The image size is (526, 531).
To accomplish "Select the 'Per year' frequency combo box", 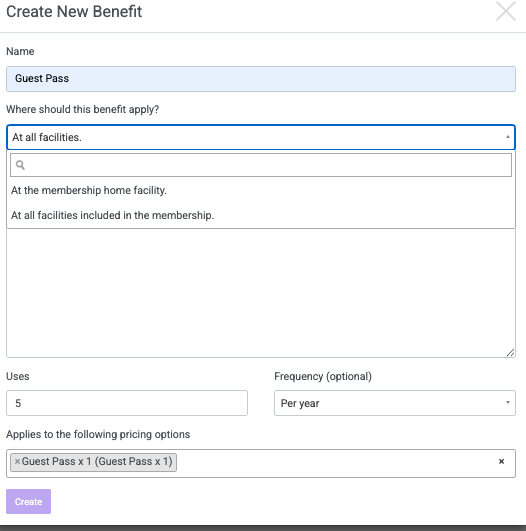I will 395,403.
